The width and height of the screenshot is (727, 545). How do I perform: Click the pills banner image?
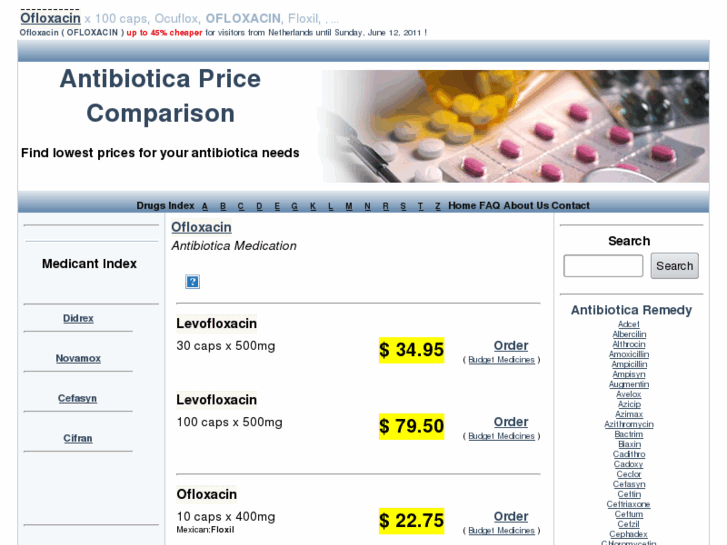[x=518, y=126]
